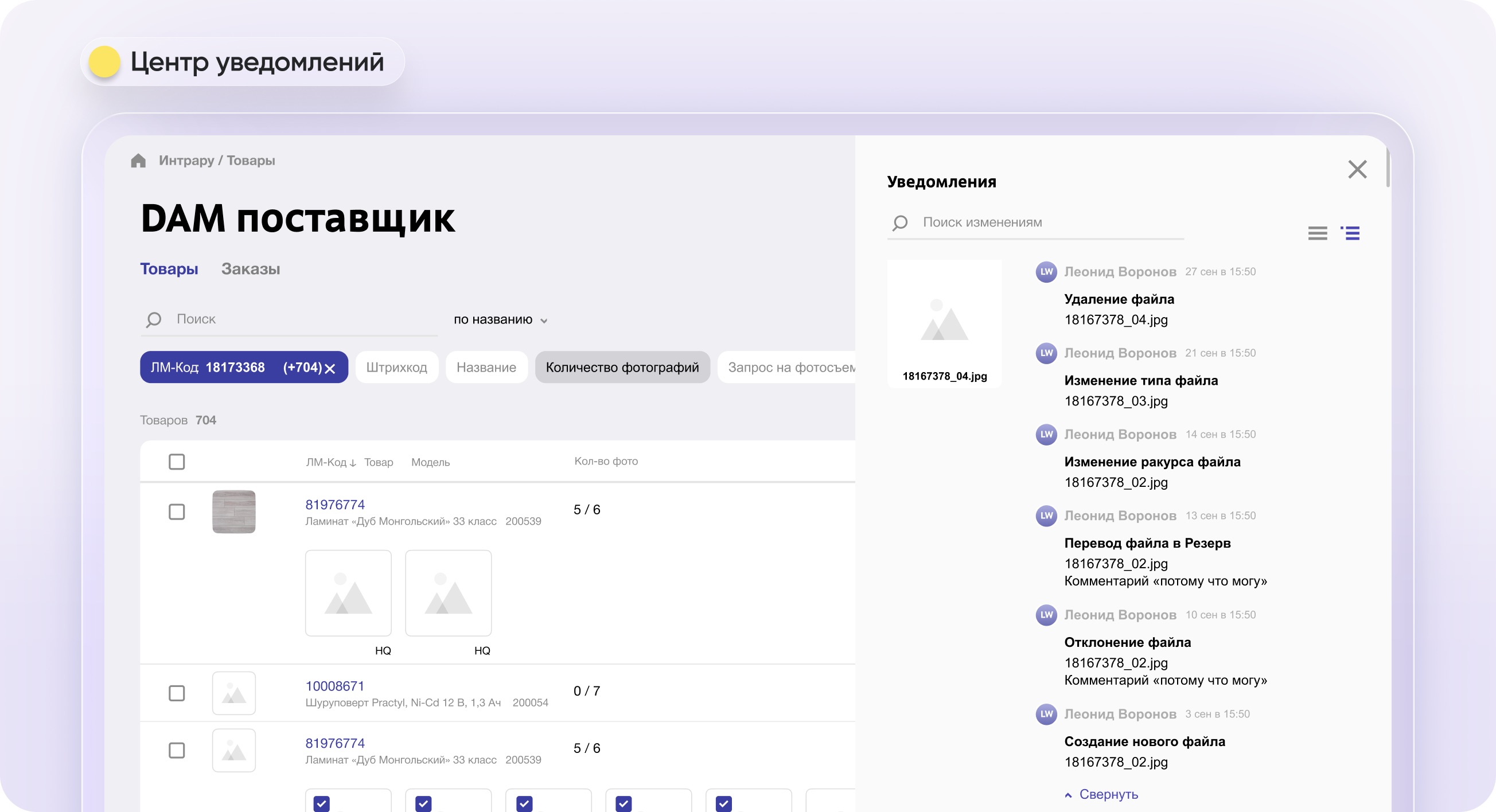The height and width of the screenshot is (812, 1496).
Task: Open the 18167378_04.jpg thumbnail preview
Action: click(x=944, y=324)
